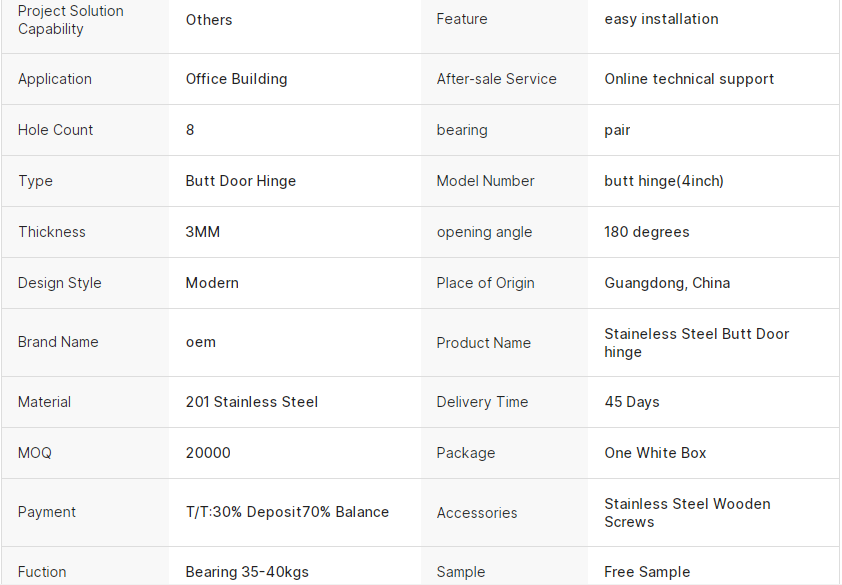Click the 'Bearing 35-40kgs' function value
Image resolution: width=842 pixels, height=585 pixels.
[x=247, y=572]
